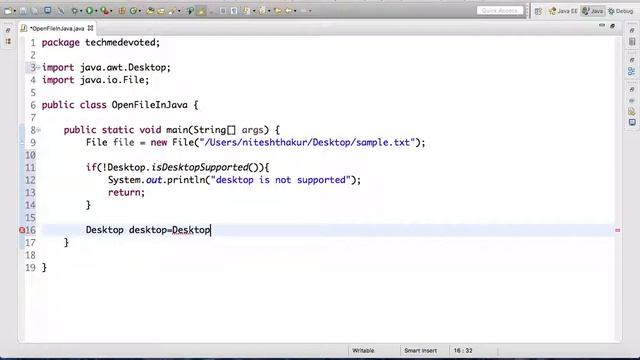Click the Search flashlight toolbar icon

click(172, 11)
